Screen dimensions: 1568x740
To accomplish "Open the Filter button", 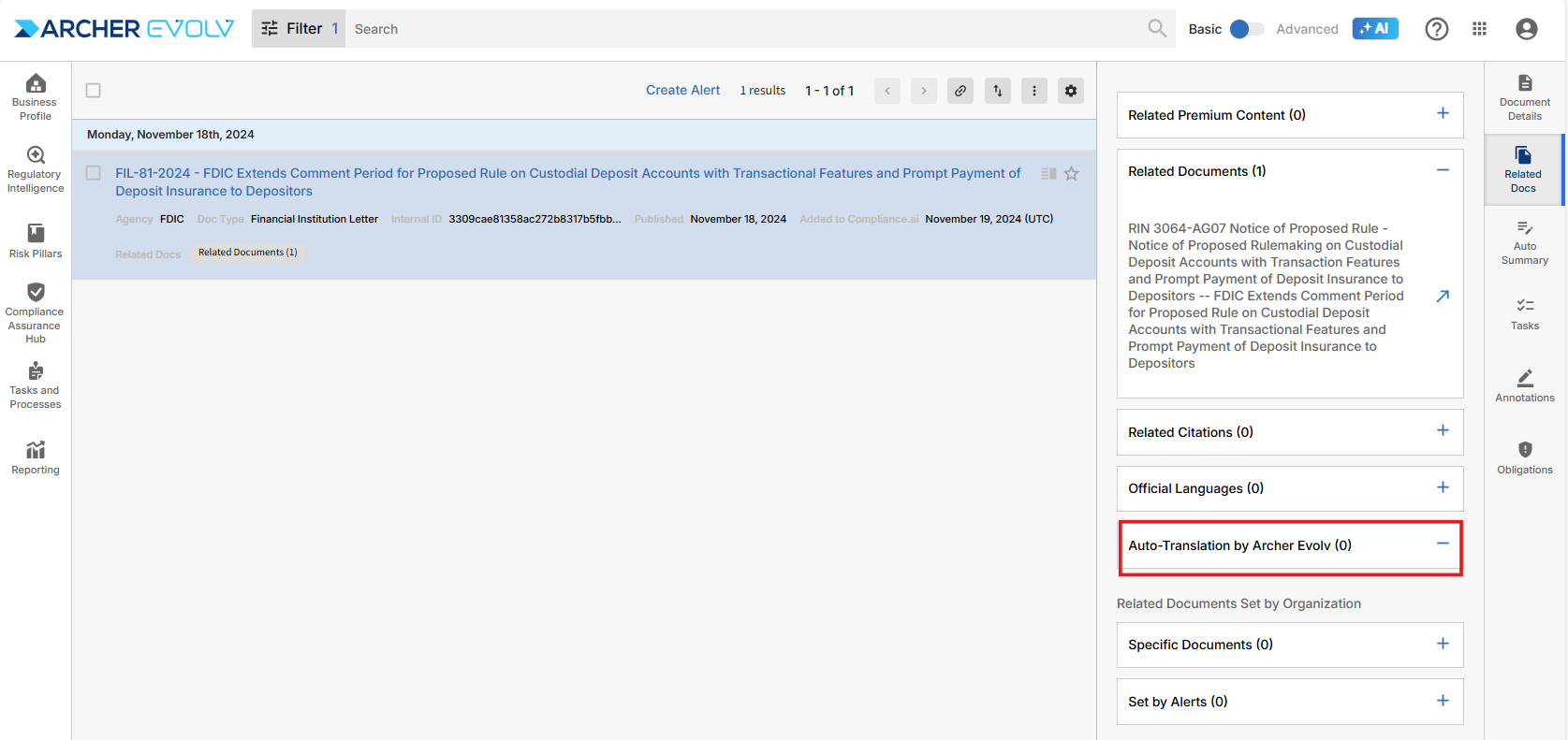I will (298, 29).
